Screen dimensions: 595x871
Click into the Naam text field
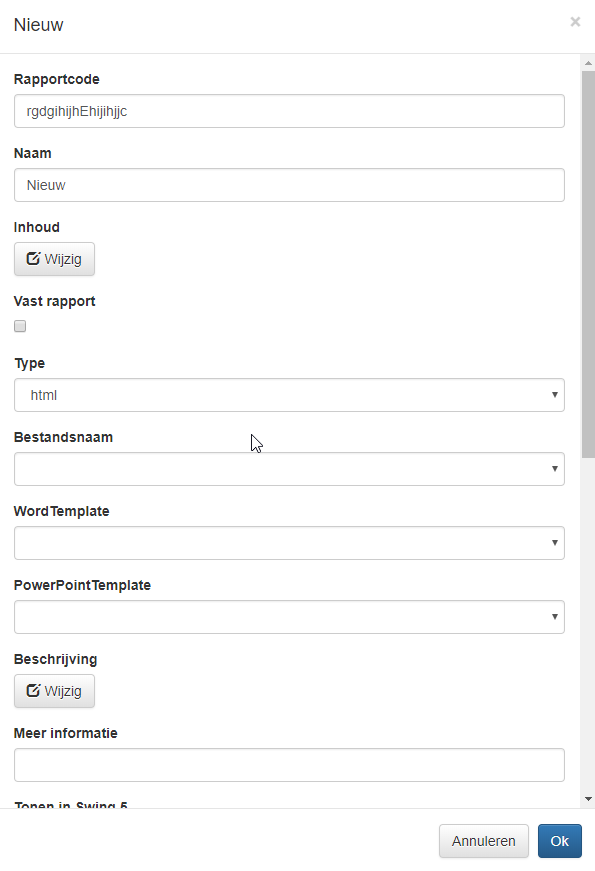(x=289, y=185)
